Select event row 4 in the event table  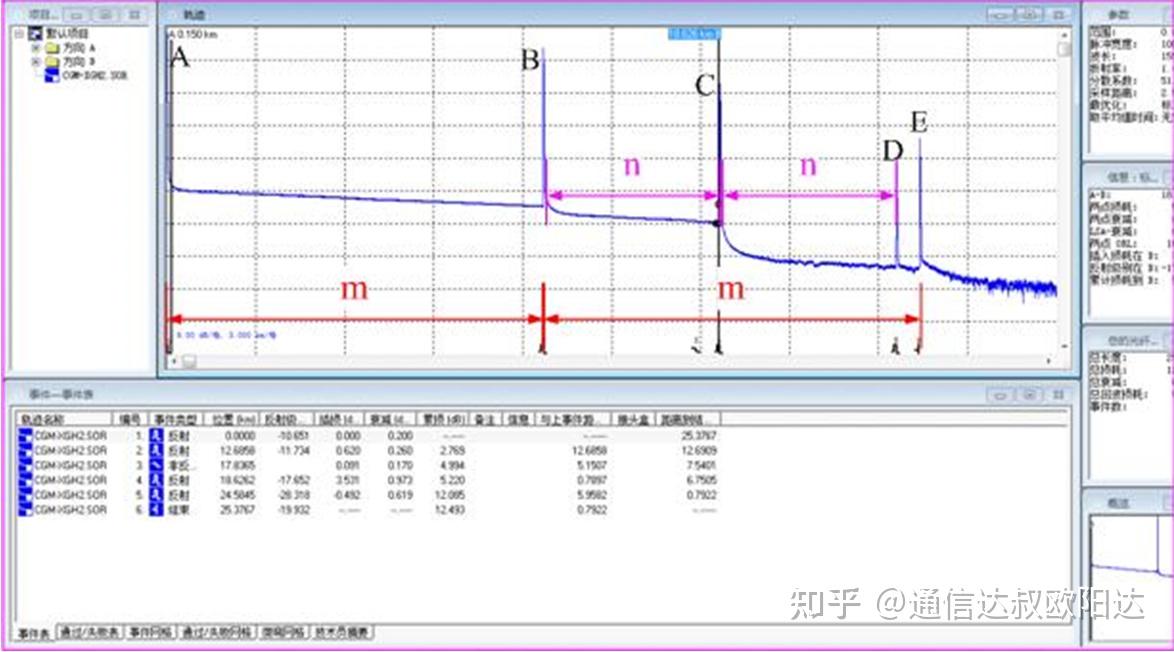[x=300, y=479]
